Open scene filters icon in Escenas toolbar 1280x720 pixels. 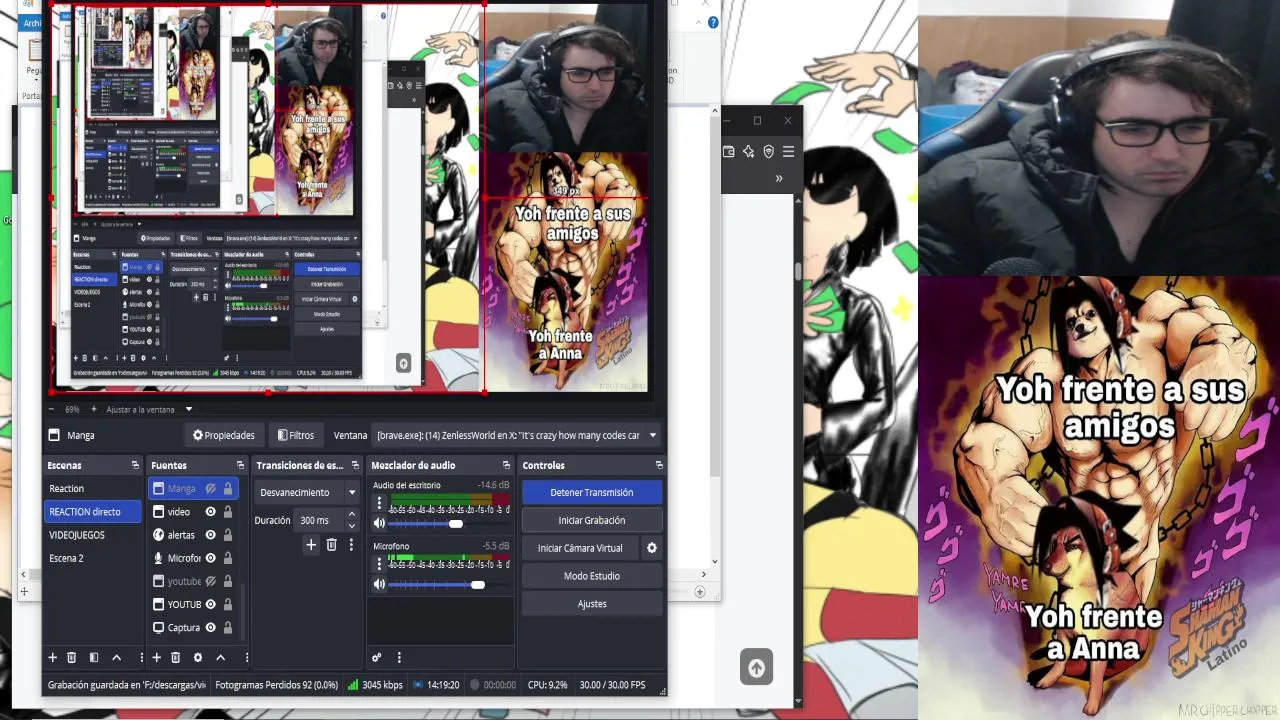94,657
